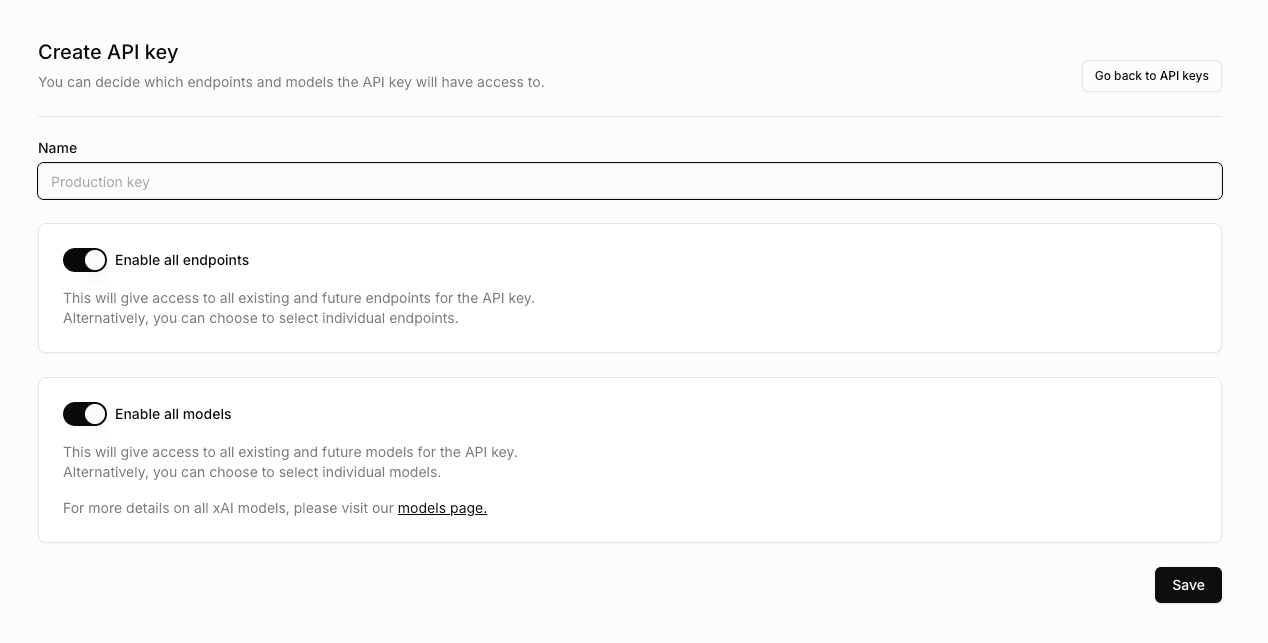1268x643 pixels.
Task: Click the subtitle about endpoints and models access
Action: coord(291,82)
